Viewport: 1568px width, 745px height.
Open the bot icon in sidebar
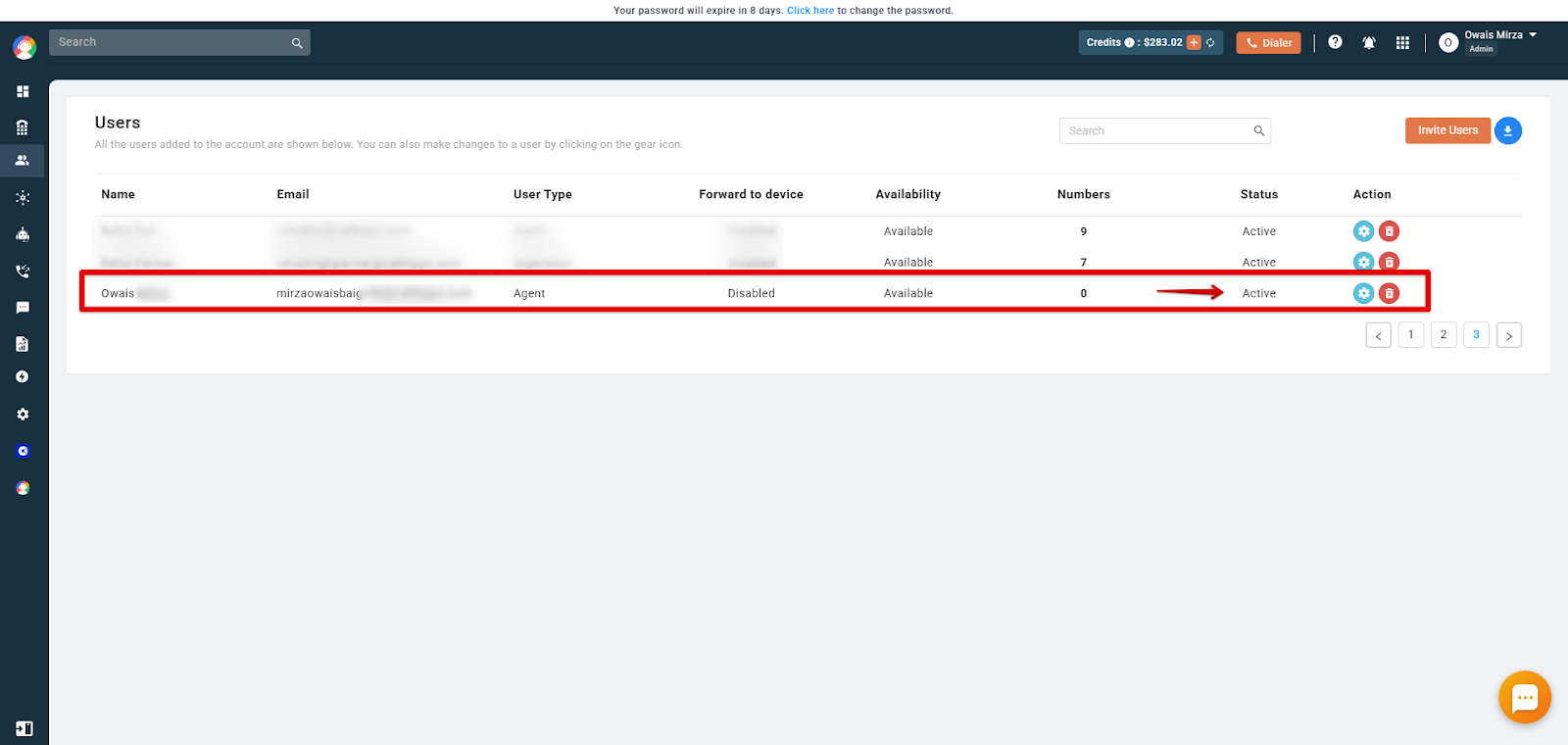(23, 234)
